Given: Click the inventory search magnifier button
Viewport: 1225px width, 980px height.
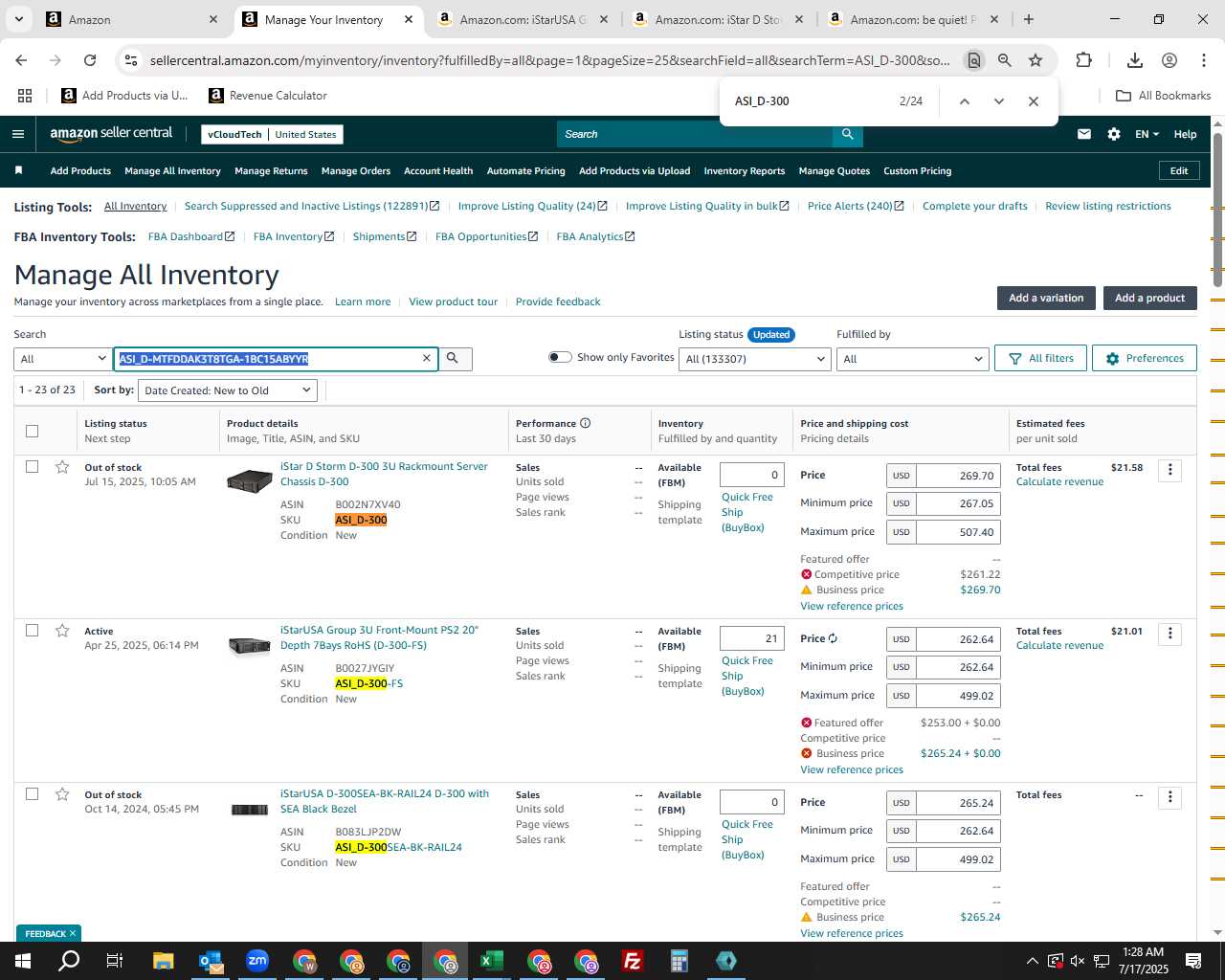Looking at the screenshot, I should (453, 359).
